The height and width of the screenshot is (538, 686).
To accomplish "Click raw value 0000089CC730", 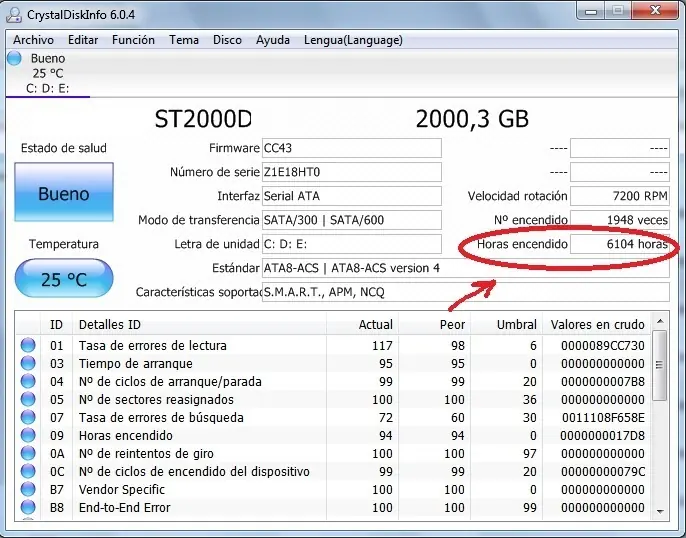I will click(x=602, y=346).
